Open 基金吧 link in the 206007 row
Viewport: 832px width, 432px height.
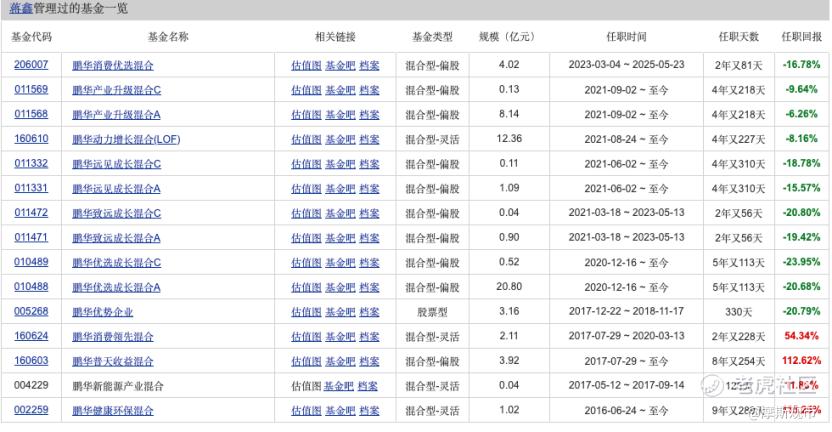click(x=340, y=65)
